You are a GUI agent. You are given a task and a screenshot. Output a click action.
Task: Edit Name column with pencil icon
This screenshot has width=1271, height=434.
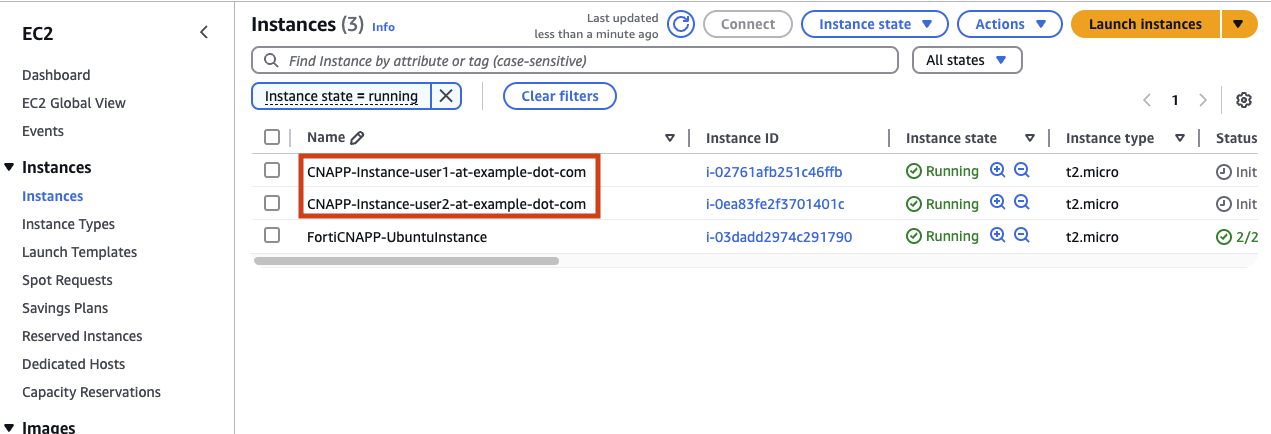[x=357, y=138]
